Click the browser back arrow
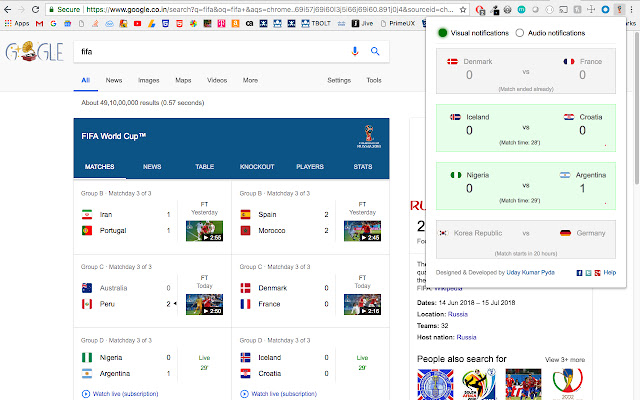 point(7,9)
